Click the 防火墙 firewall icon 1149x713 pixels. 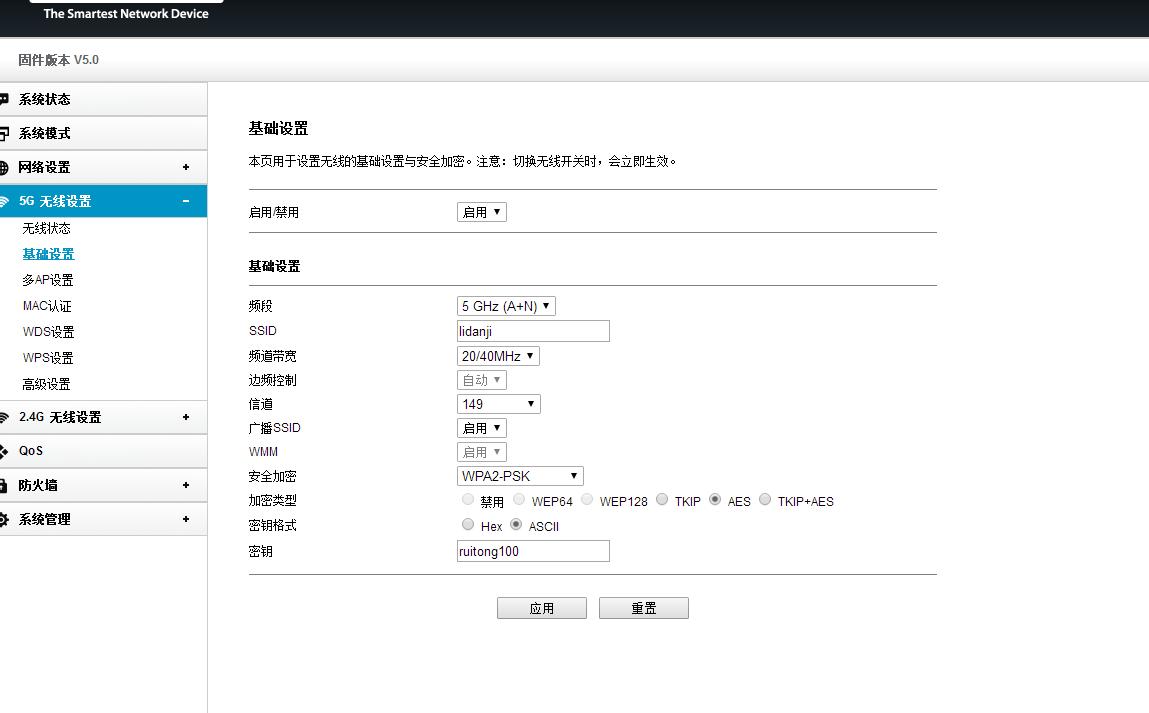pos(7,485)
